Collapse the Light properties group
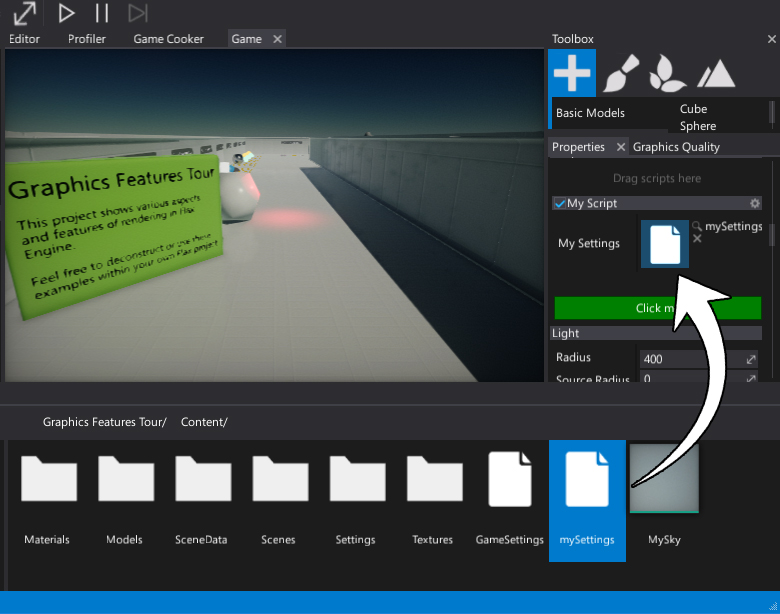780x614 pixels. [x=656, y=333]
